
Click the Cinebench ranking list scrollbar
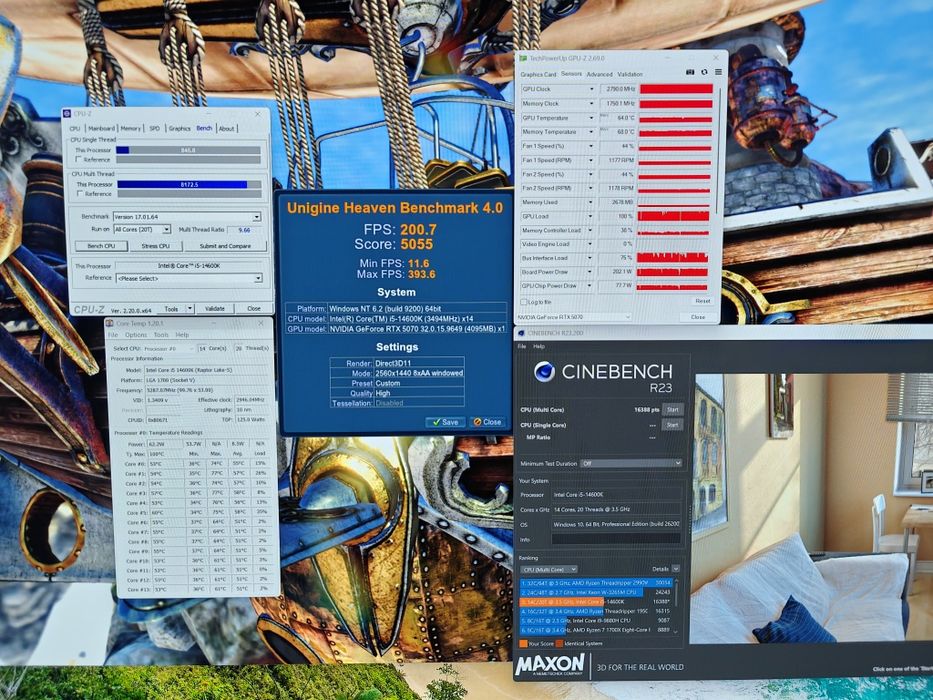tap(676, 606)
